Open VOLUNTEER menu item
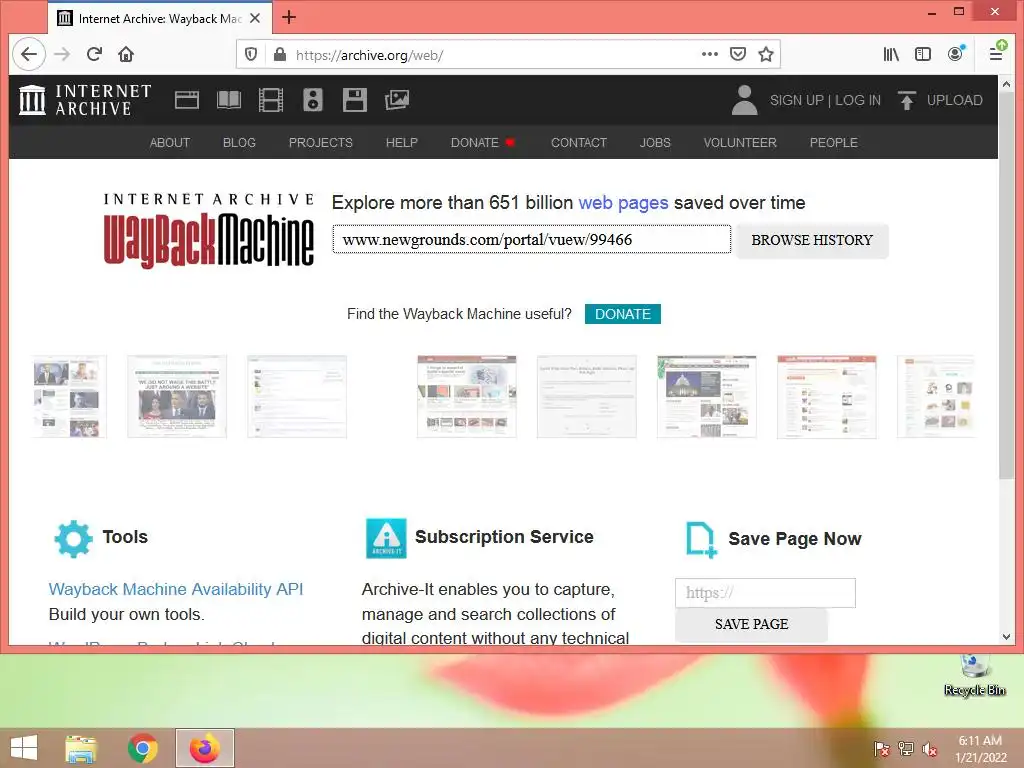Image resolution: width=1024 pixels, height=768 pixels. pyautogui.click(x=740, y=142)
